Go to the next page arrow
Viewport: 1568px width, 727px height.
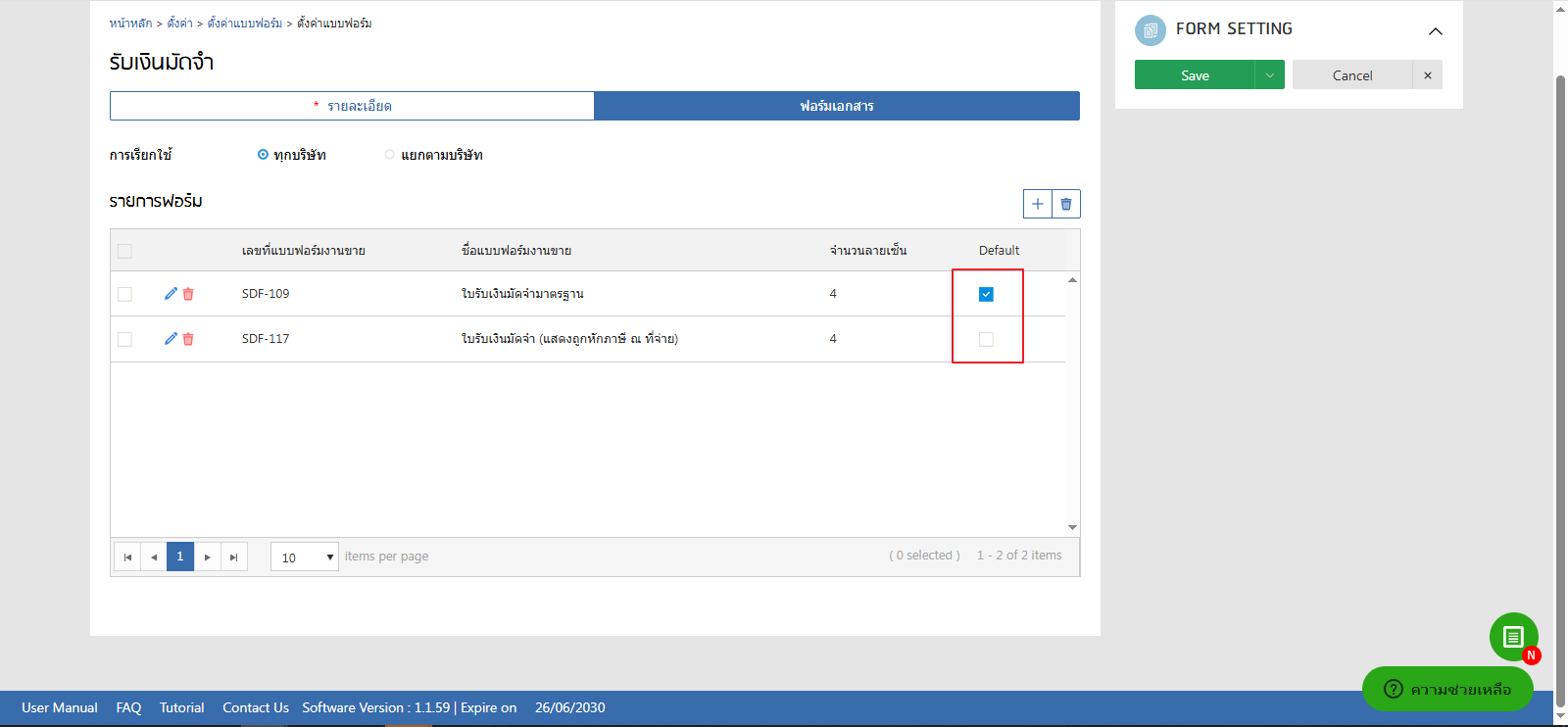click(x=207, y=557)
